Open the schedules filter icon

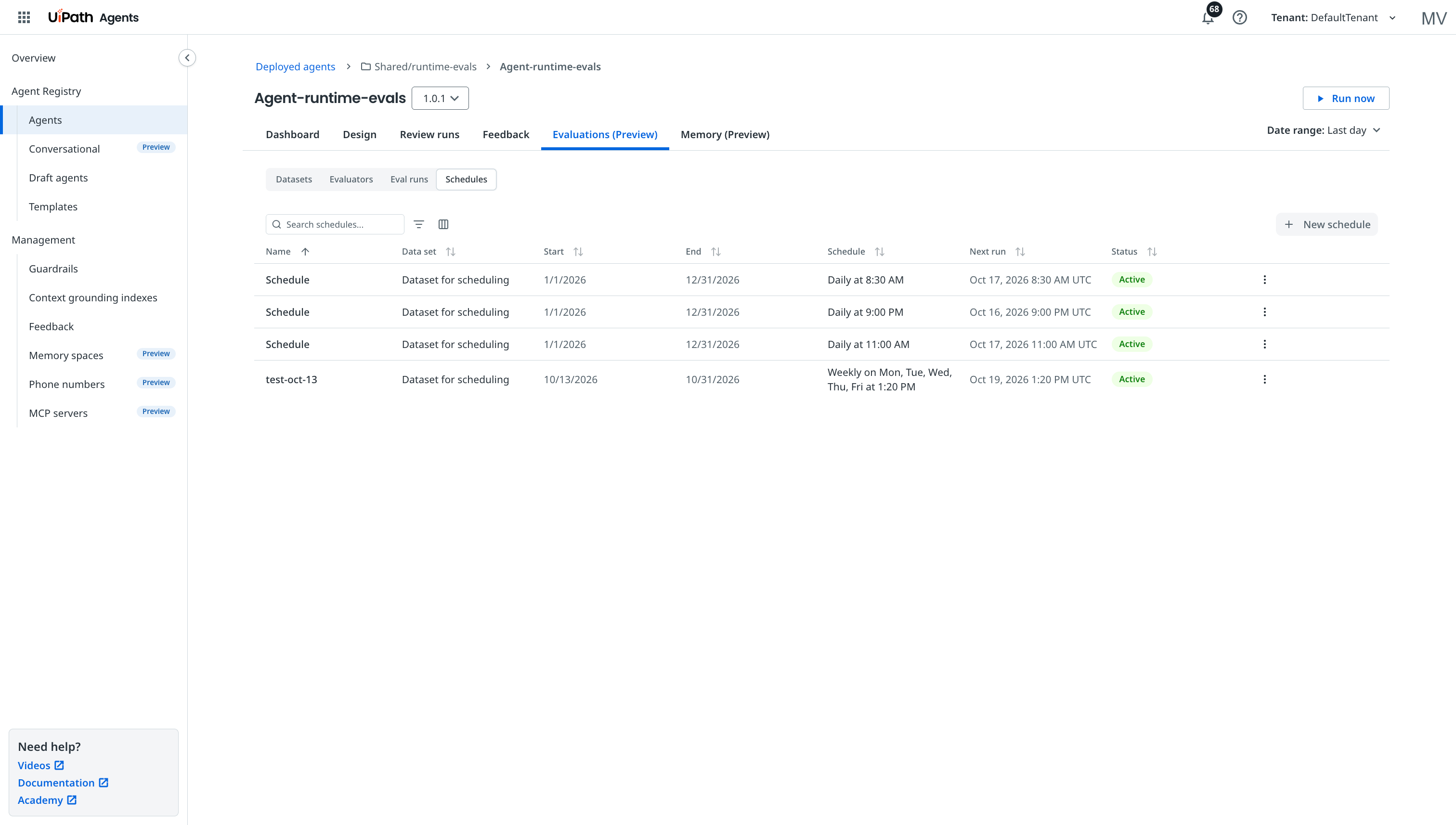(419, 224)
